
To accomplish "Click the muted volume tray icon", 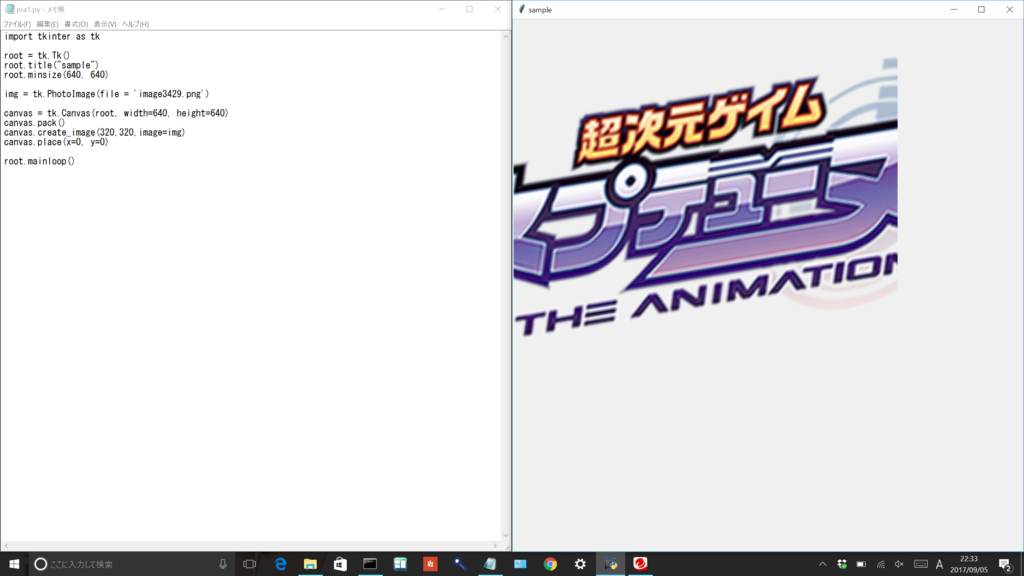I will pos(899,564).
